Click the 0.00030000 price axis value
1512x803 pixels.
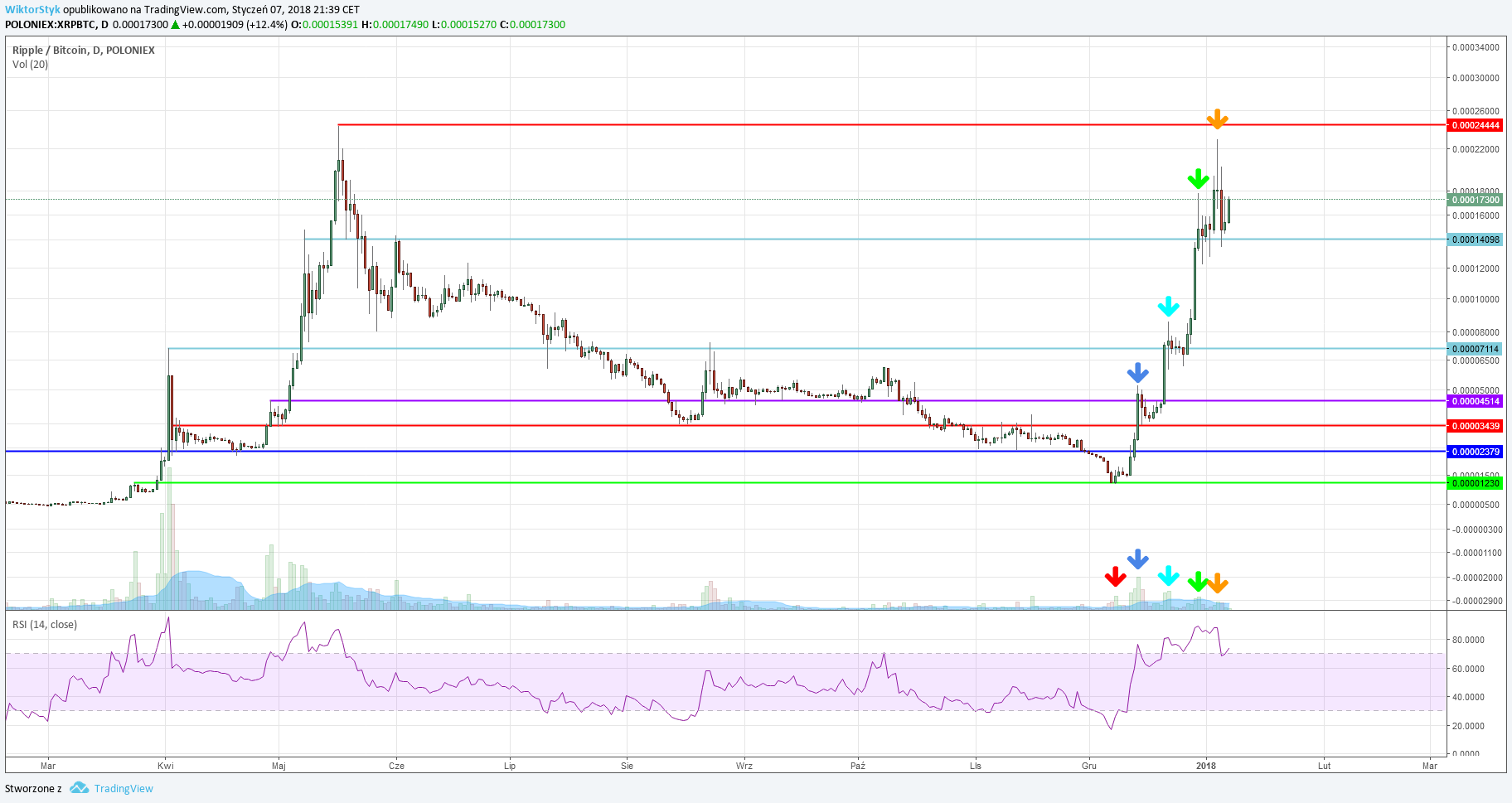[x=1476, y=78]
